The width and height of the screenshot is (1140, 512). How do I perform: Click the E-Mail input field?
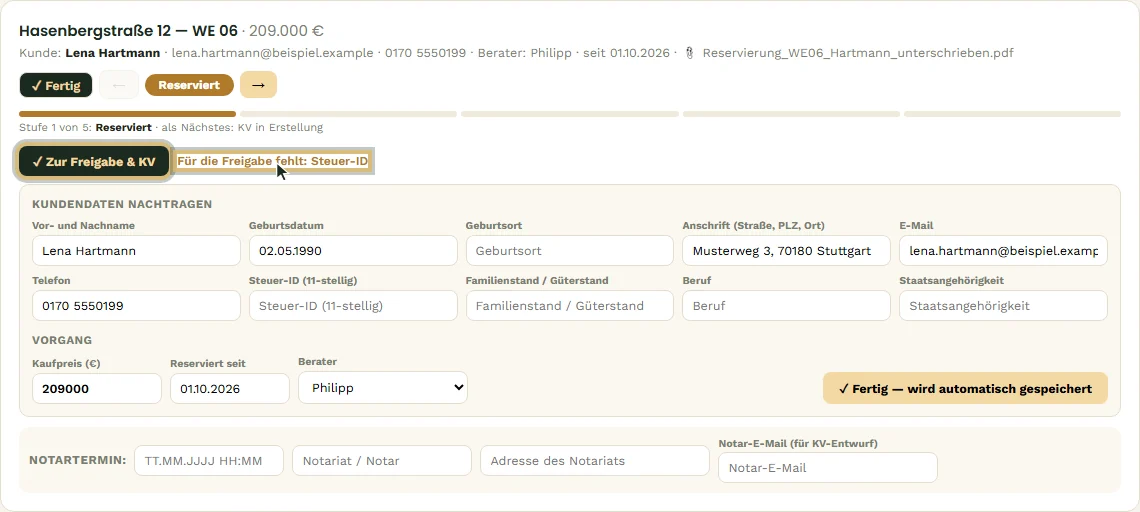(x=1003, y=251)
